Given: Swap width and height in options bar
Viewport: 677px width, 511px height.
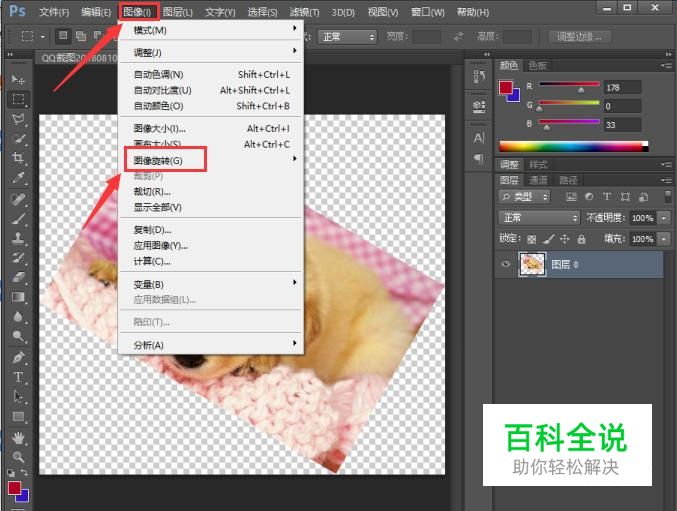Looking at the screenshot, I should click(x=459, y=37).
